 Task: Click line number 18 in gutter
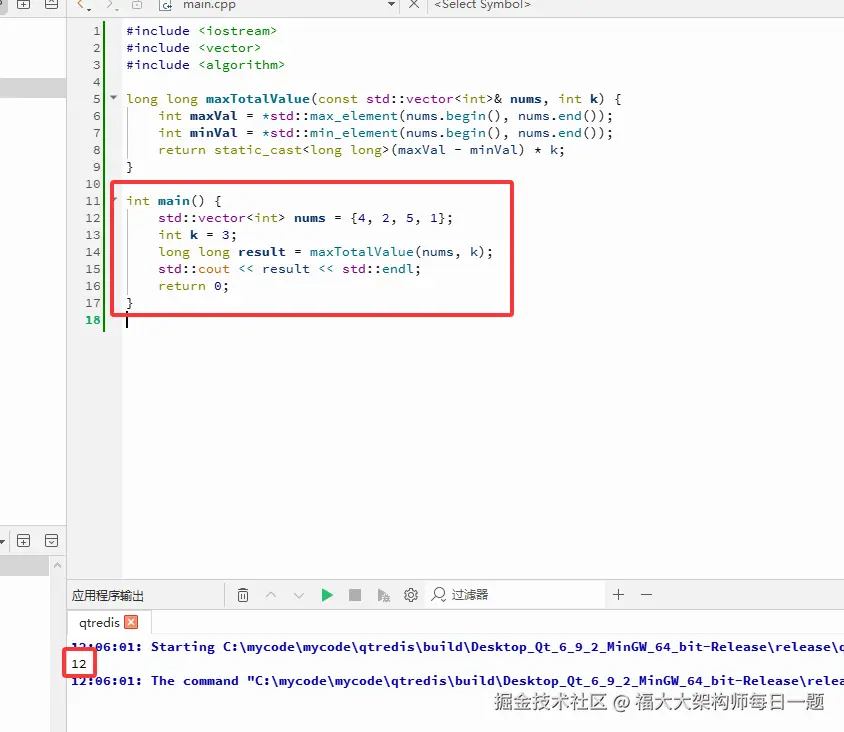coord(93,320)
